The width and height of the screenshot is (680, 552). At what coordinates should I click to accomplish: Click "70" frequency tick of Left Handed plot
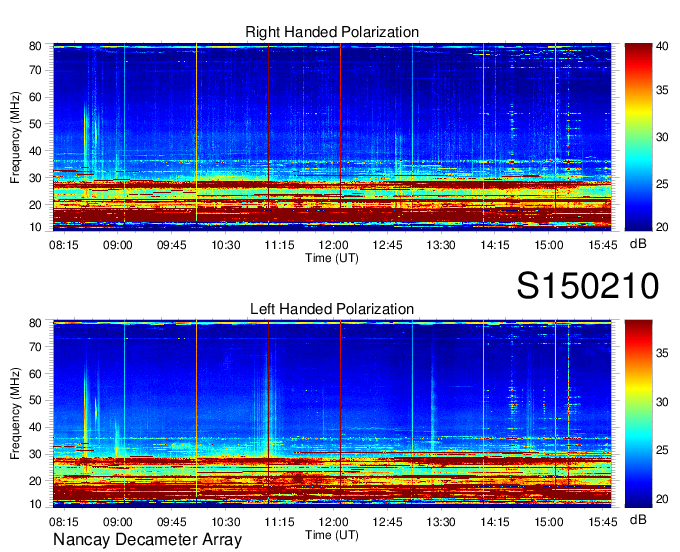pos(35,347)
